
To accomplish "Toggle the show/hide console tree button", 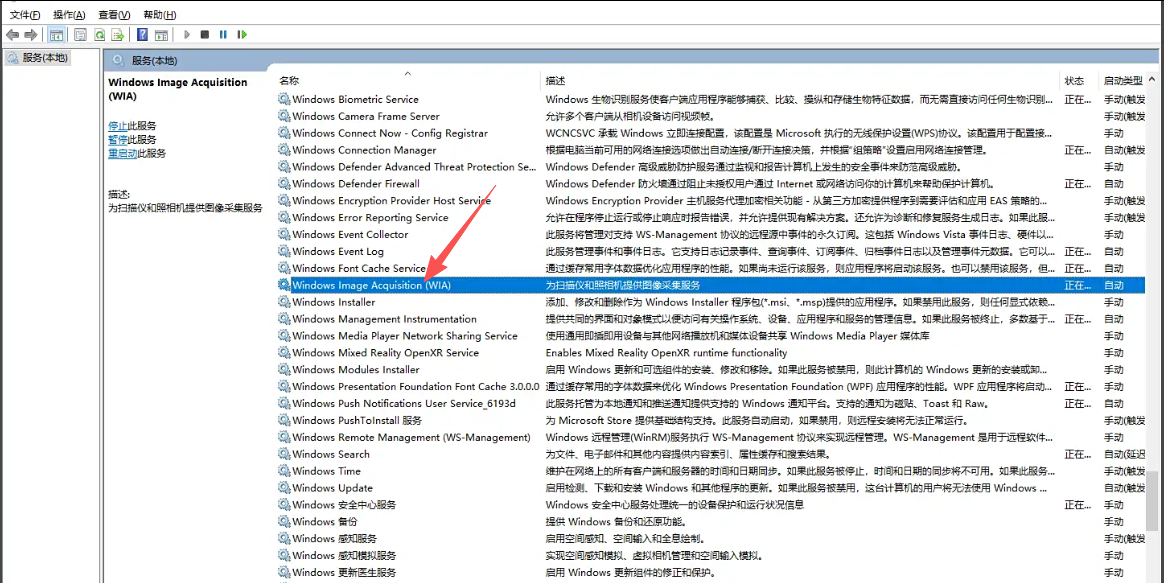I will pyautogui.click(x=57, y=35).
